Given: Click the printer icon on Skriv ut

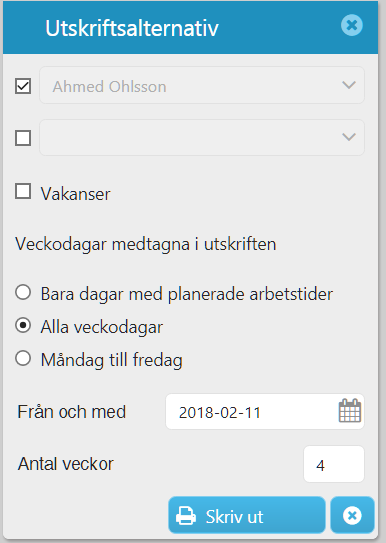Looking at the screenshot, I should pyautogui.click(x=186, y=516).
